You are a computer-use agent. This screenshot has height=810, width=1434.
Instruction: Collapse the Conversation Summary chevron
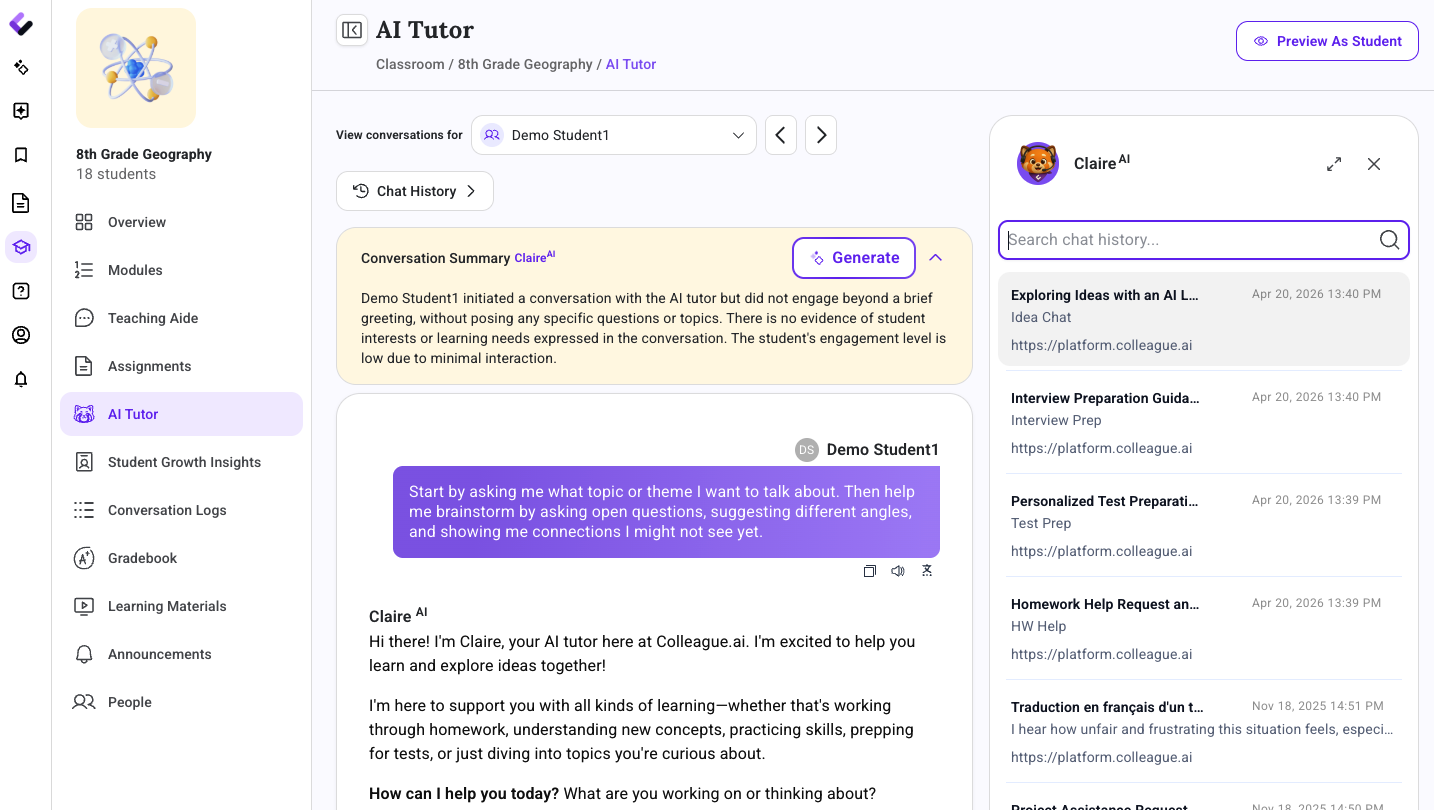pyautogui.click(x=936, y=258)
